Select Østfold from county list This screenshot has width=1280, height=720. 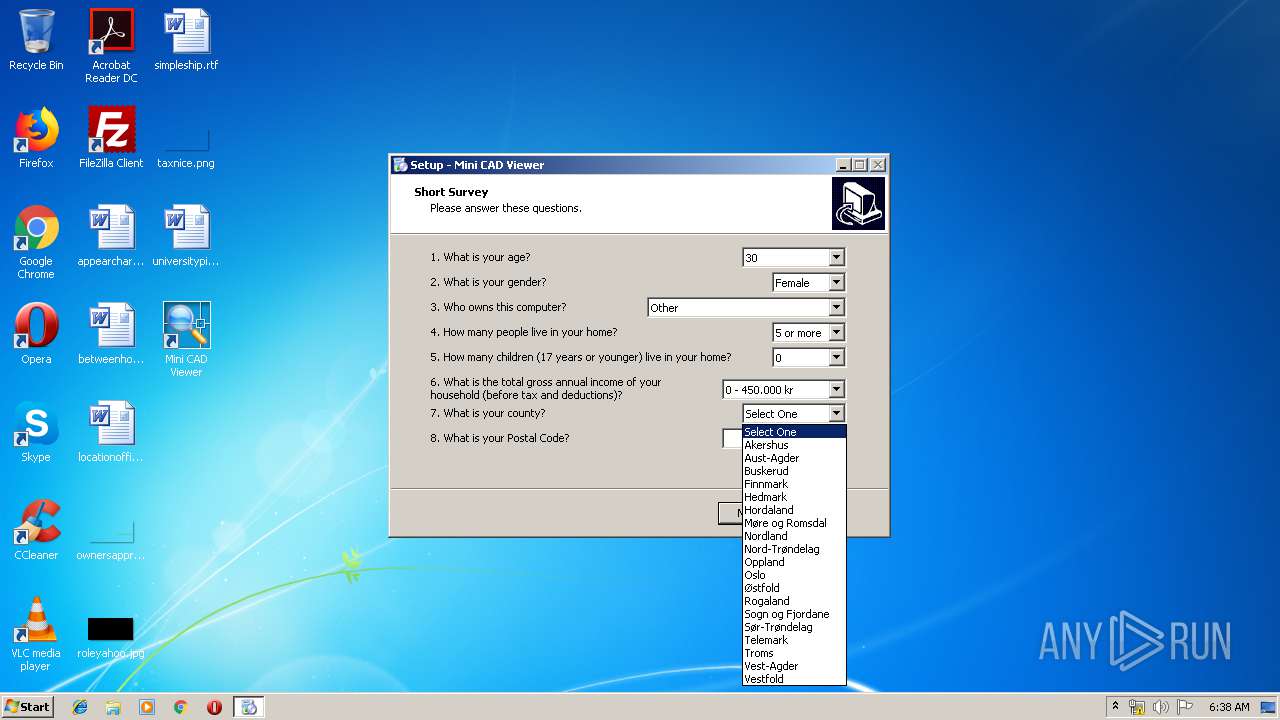[794, 588]
